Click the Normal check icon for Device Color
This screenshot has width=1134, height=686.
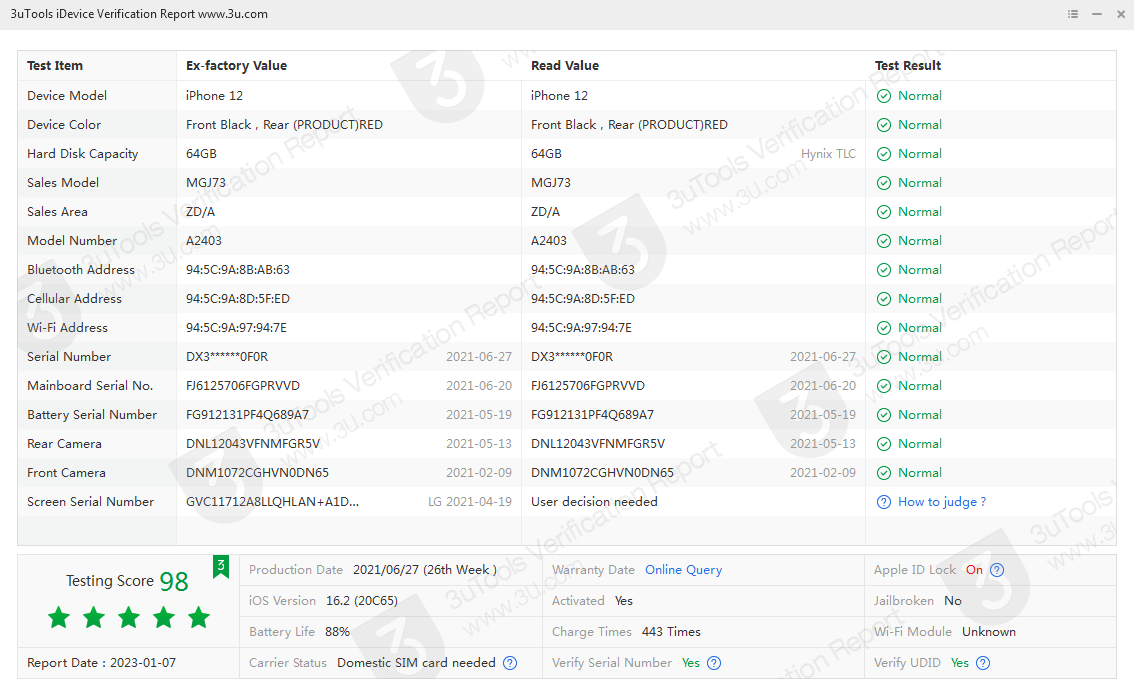884,125
